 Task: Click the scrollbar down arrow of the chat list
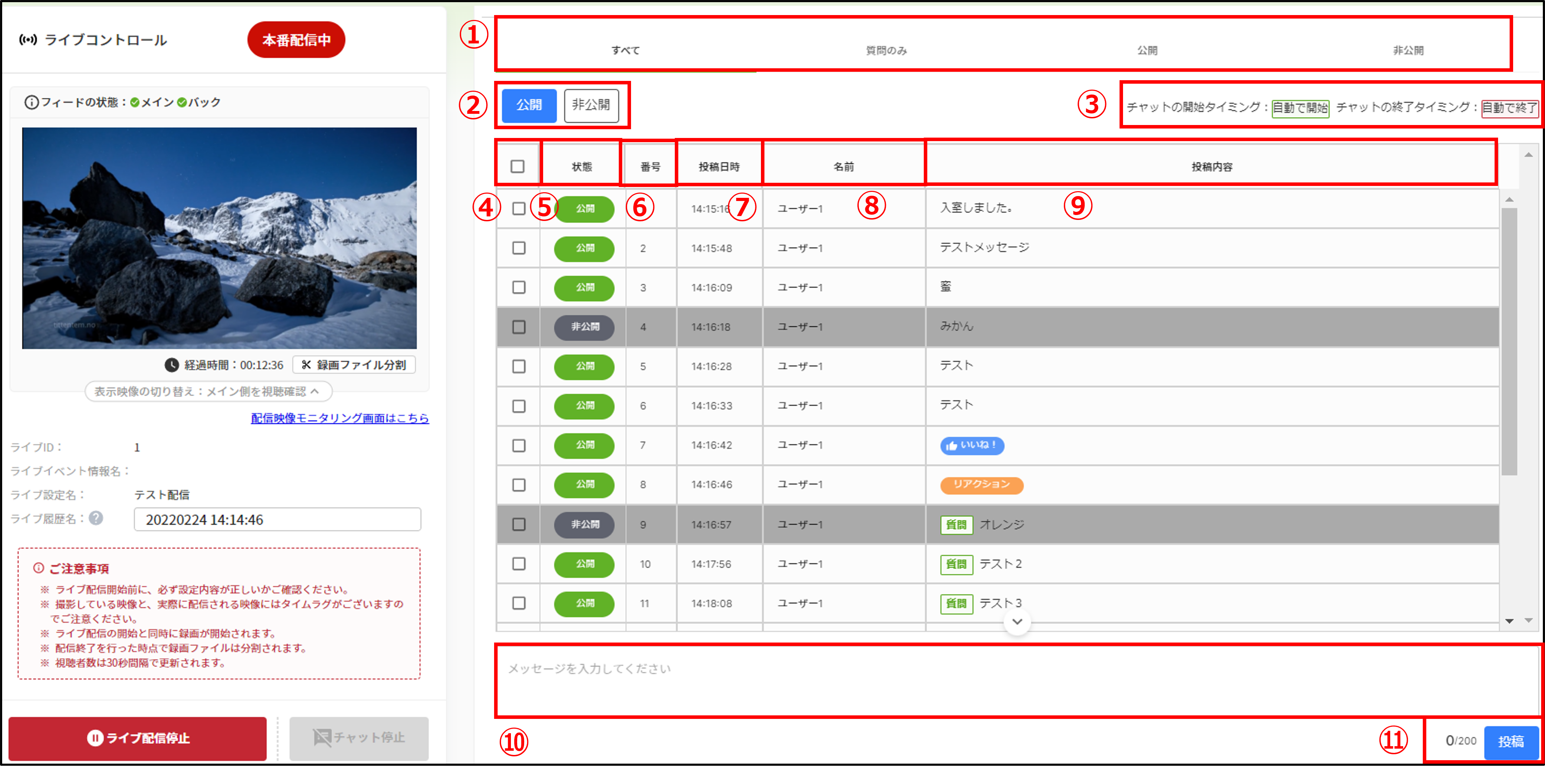(1509, 621)
